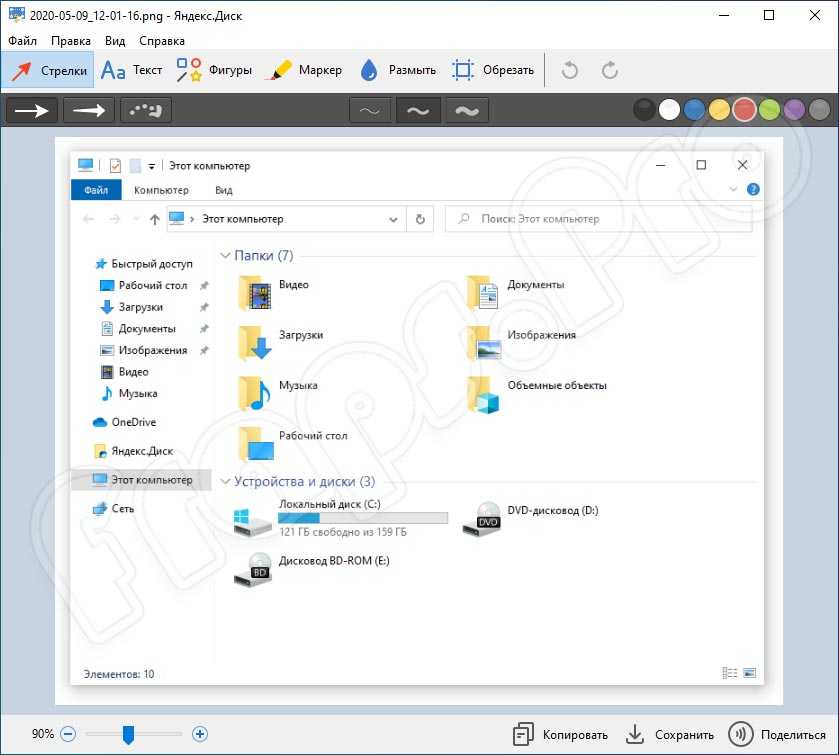This screenshot has width=839, height=755.
Task: Pick the Обрезать crop tool
Action: point(493,70)
